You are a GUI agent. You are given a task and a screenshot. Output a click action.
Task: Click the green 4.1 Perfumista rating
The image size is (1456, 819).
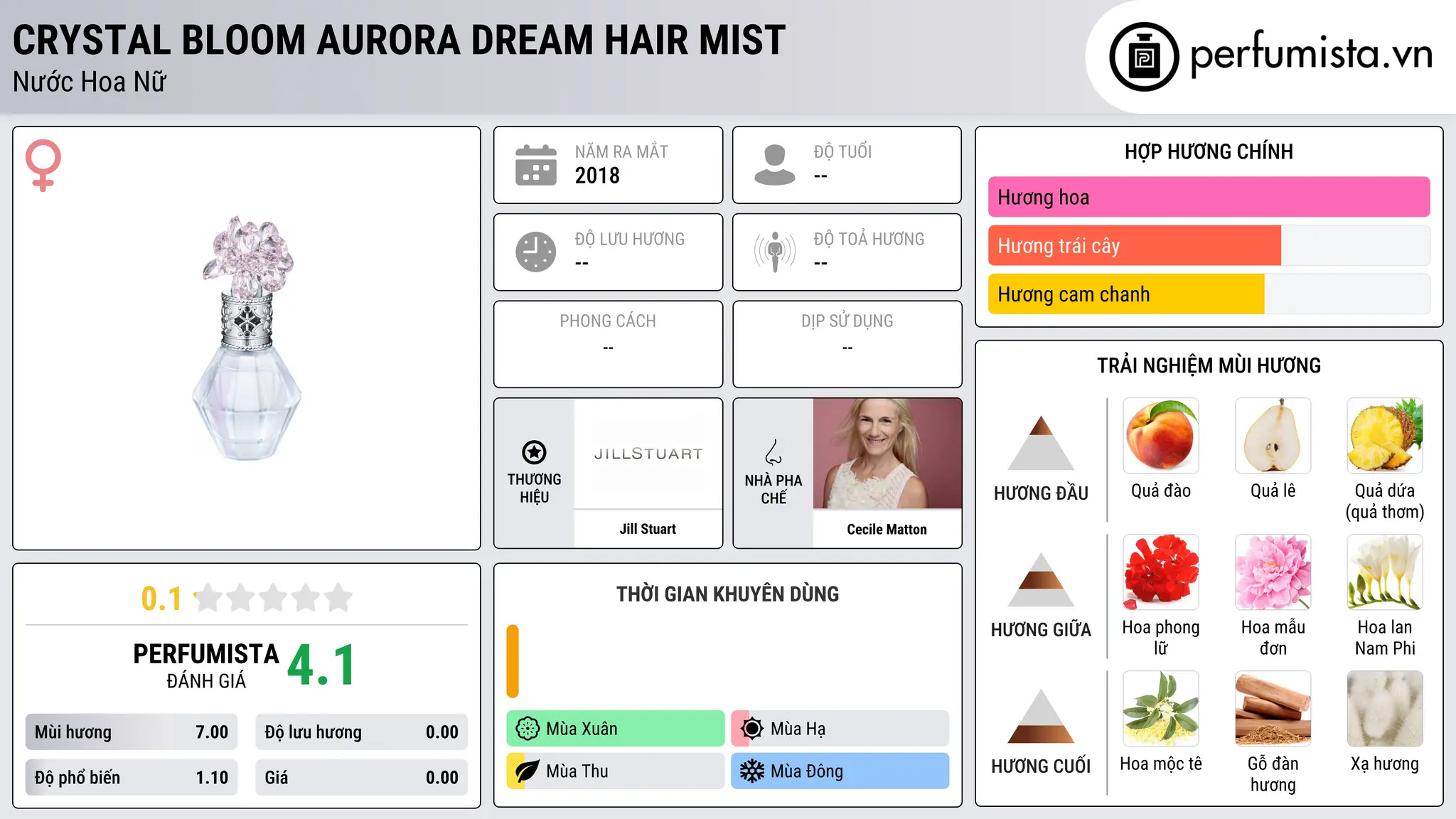point(321,665)
